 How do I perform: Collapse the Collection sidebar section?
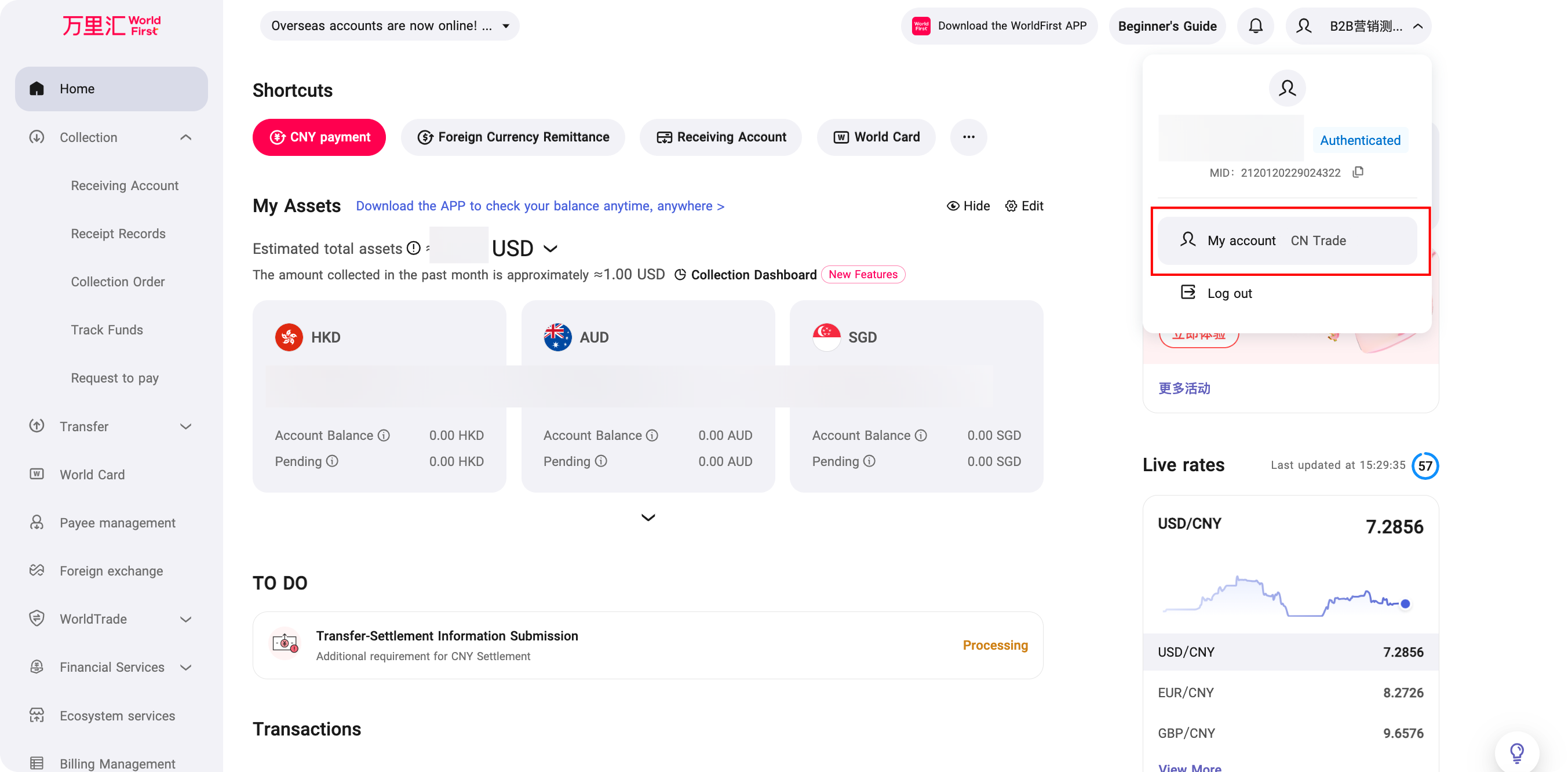point(185,137)
